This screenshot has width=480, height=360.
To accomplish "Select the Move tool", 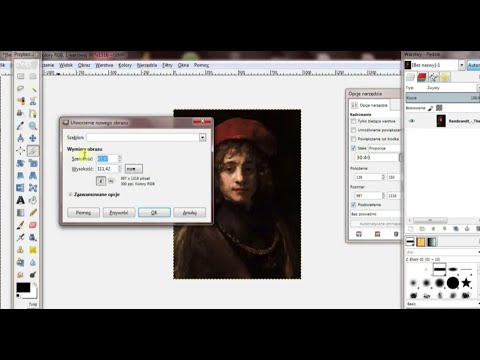I will tap(33, 138).
